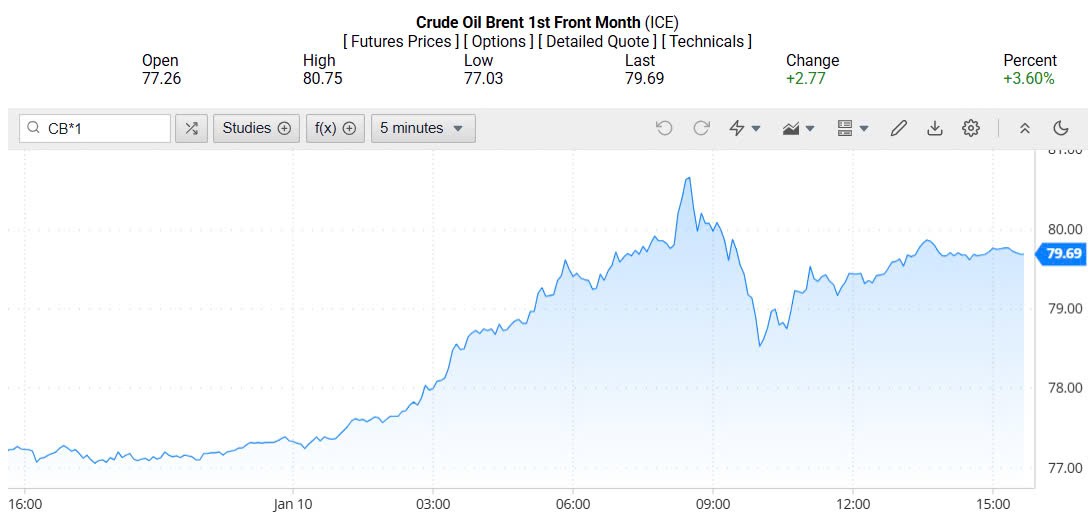Open the 5 minutes interval dropdown

click(x=423, y=128)
